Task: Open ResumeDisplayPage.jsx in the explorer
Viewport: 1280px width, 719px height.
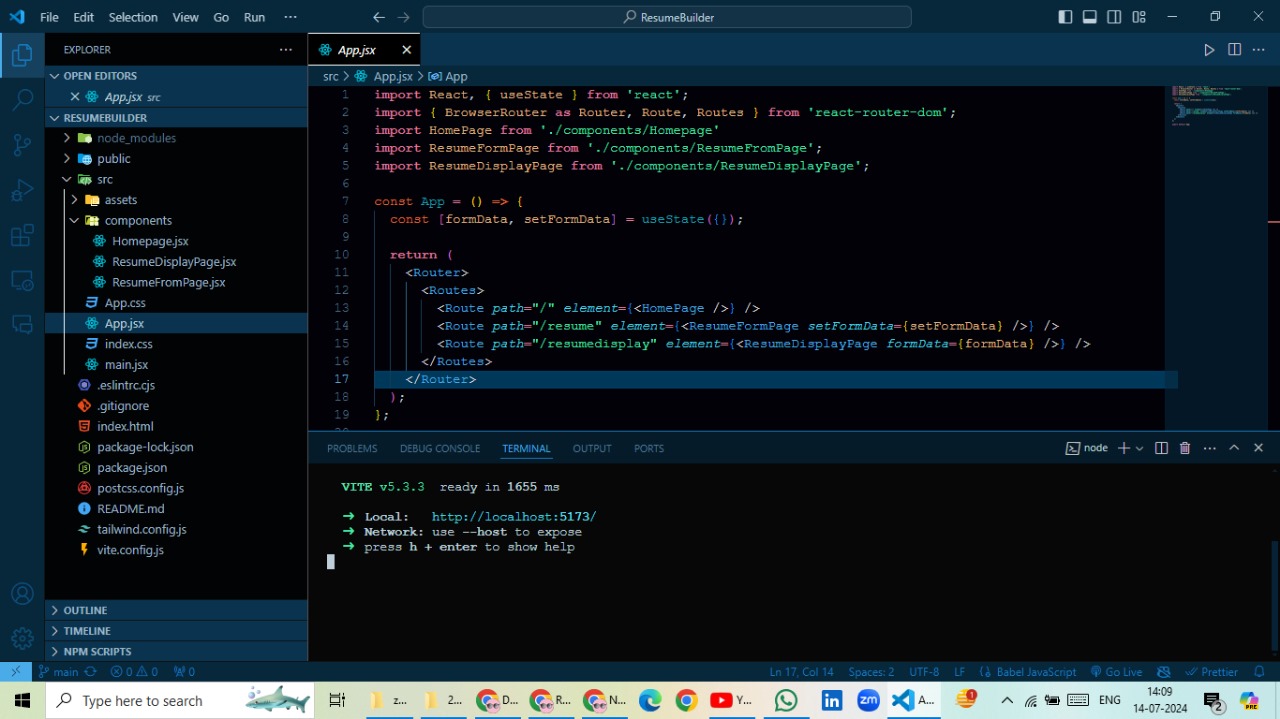Action: tap(174, 262)
